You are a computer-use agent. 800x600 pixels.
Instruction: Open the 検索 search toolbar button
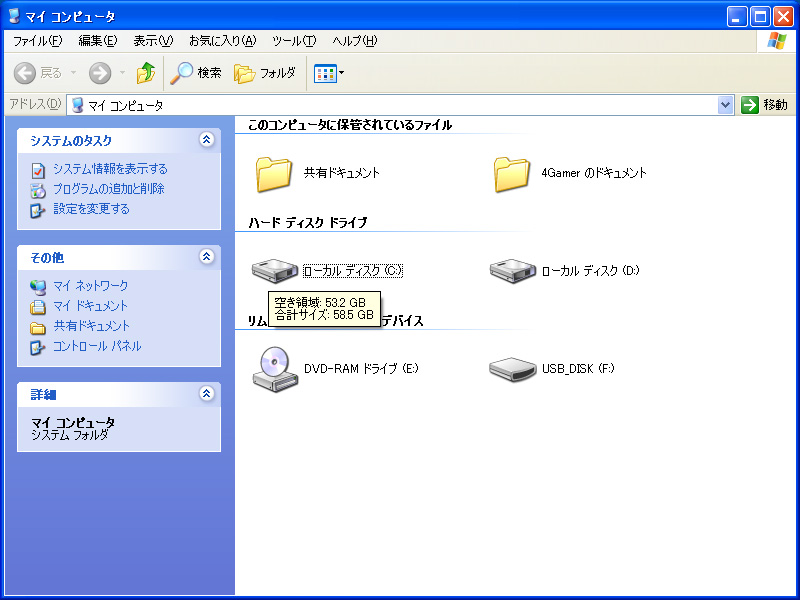196,73
